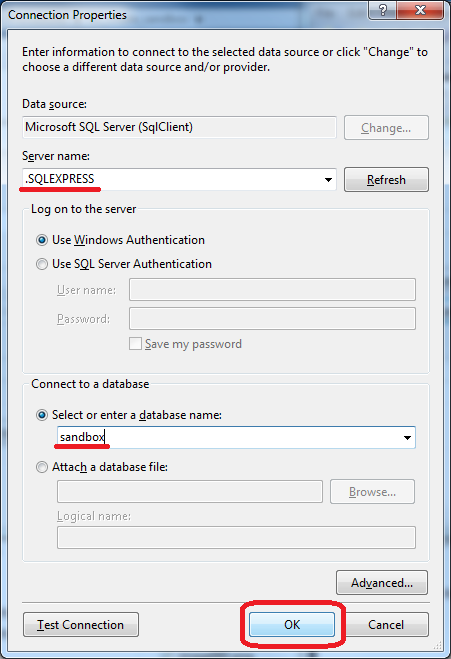Choose Select or enter a database name
This screenshot has height=659, width=451.
42,415
